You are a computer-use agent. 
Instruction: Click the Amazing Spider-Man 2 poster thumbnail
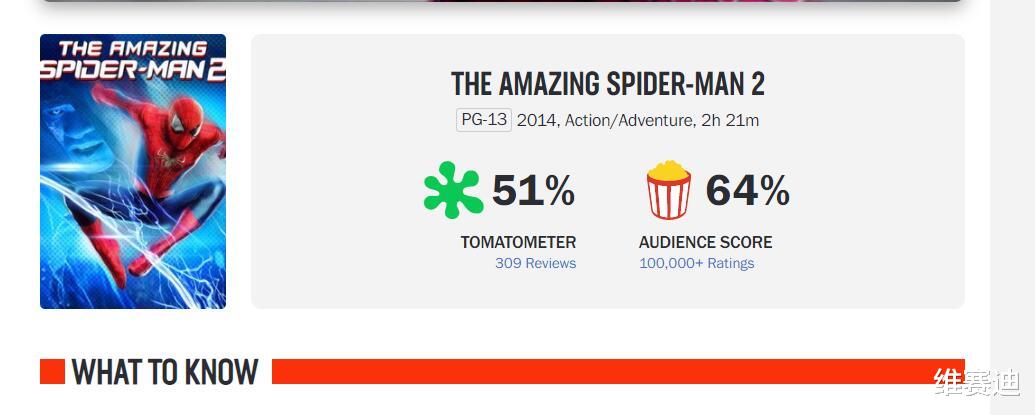point(133,172)
